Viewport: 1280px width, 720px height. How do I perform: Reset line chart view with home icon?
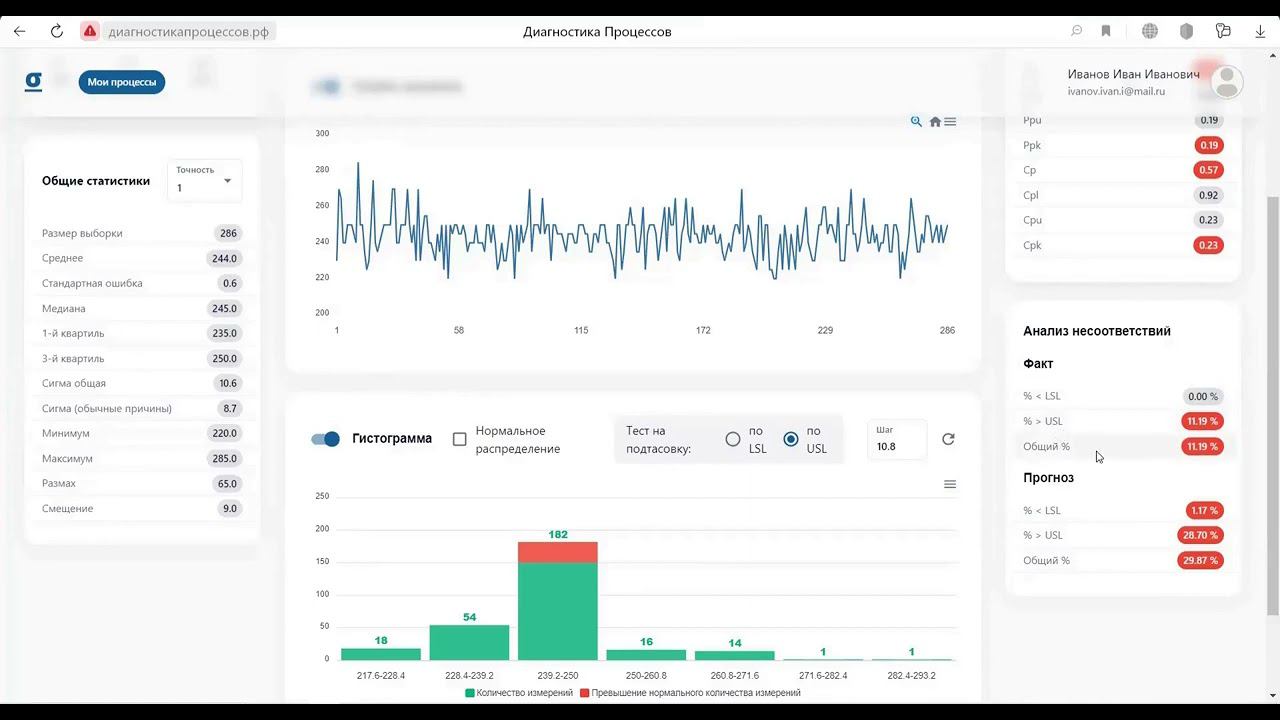[x=935, y=122]
